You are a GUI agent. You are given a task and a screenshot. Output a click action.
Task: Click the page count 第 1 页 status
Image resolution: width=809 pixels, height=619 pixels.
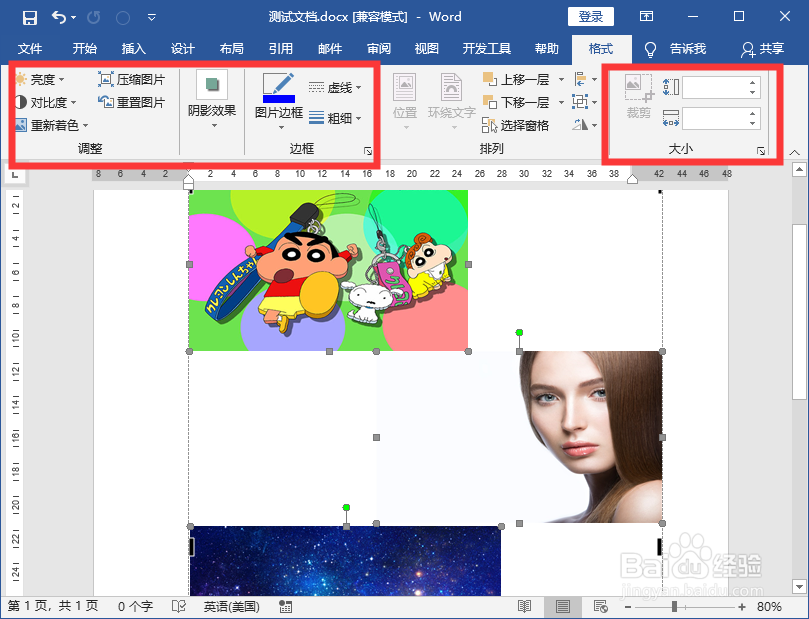click(x=53, y=606)
